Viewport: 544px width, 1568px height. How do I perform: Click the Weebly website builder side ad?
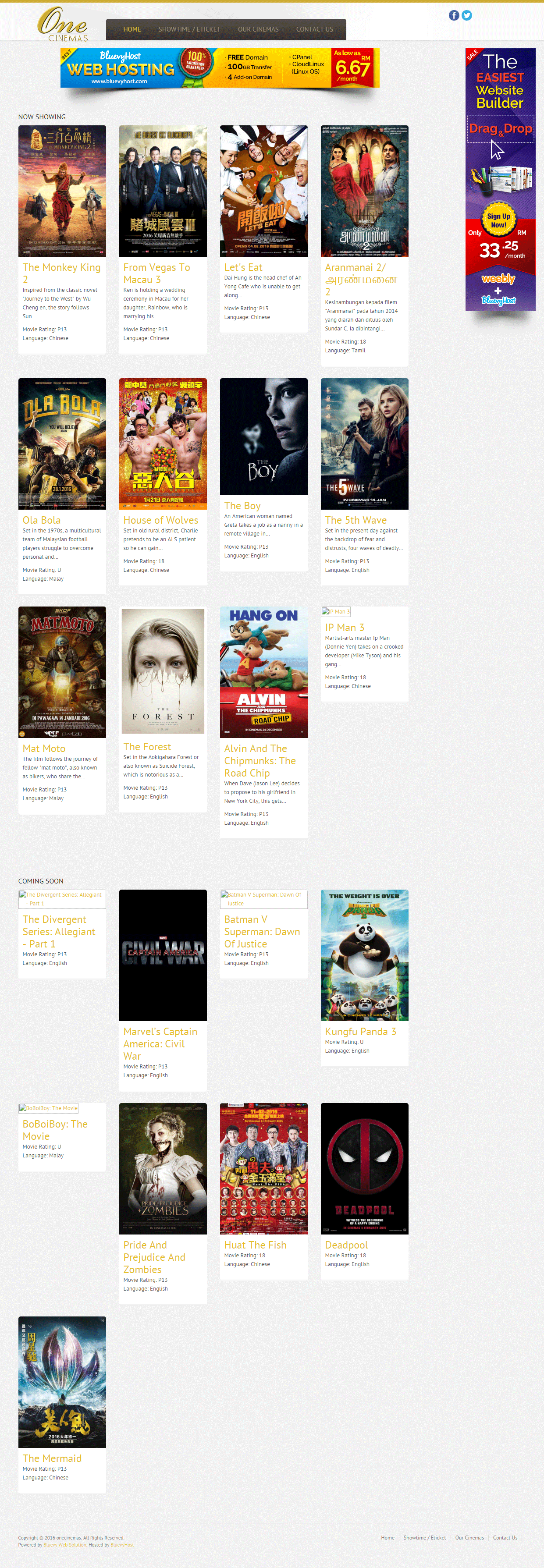tap(500, 180)
